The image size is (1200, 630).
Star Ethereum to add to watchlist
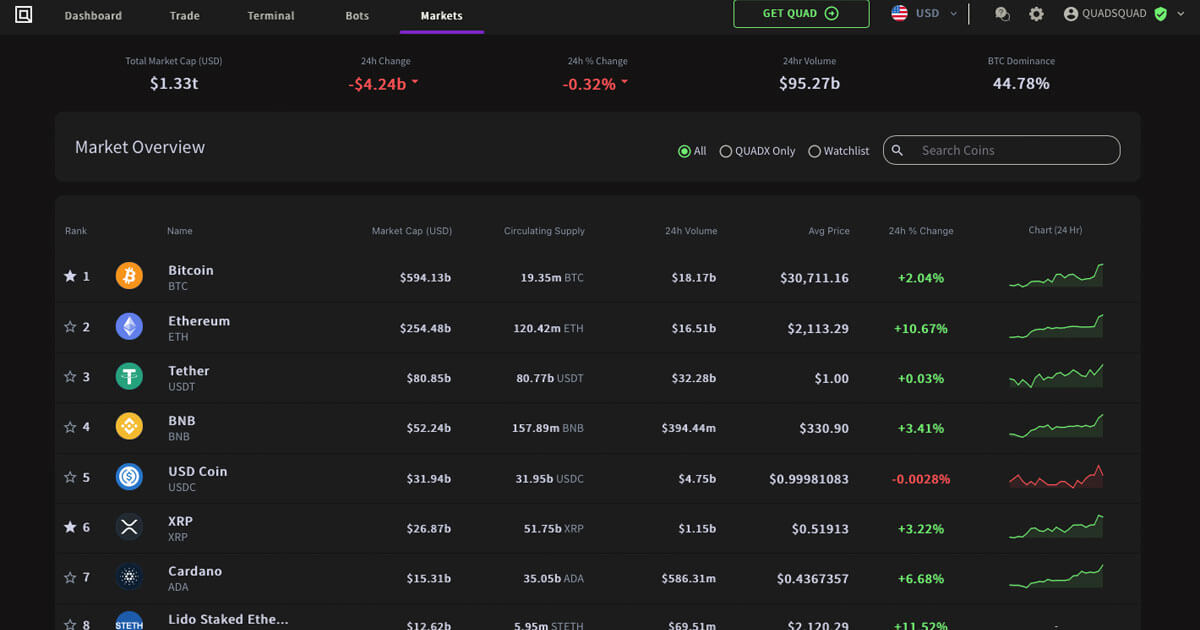tap(70, 326)
